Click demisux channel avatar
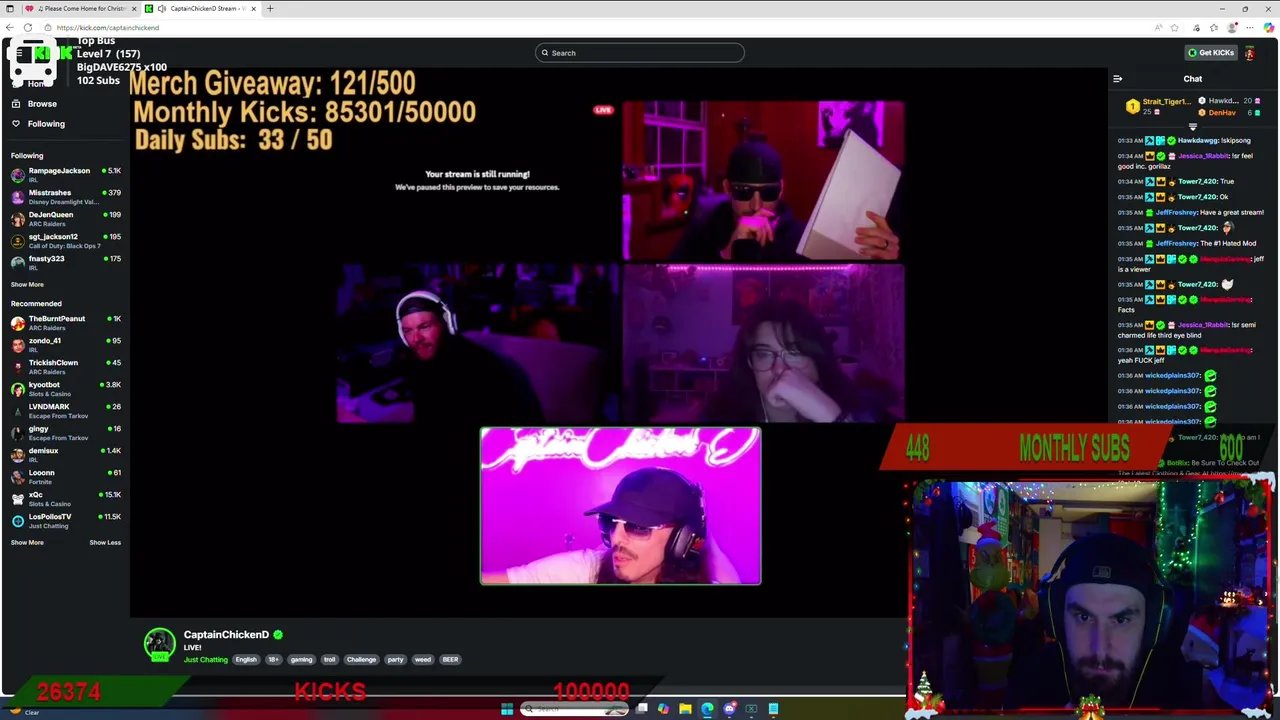1280x720 pixels. [17, 455]
